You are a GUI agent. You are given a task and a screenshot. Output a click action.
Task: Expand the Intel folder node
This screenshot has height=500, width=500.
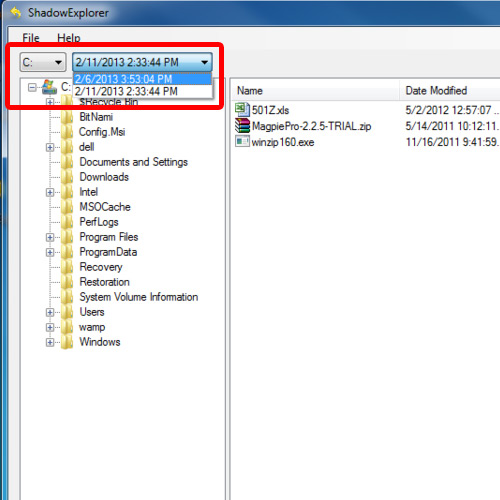click(x=50, y=192)
